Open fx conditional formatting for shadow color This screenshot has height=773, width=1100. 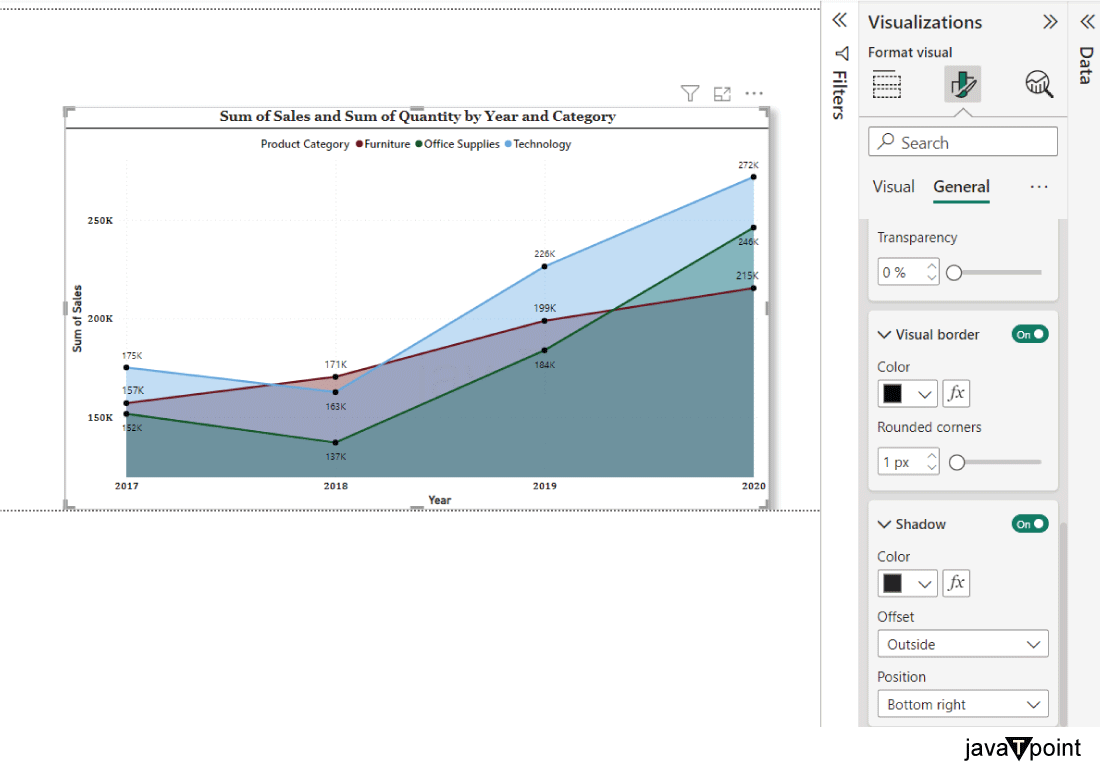click(x=956, y=583)
